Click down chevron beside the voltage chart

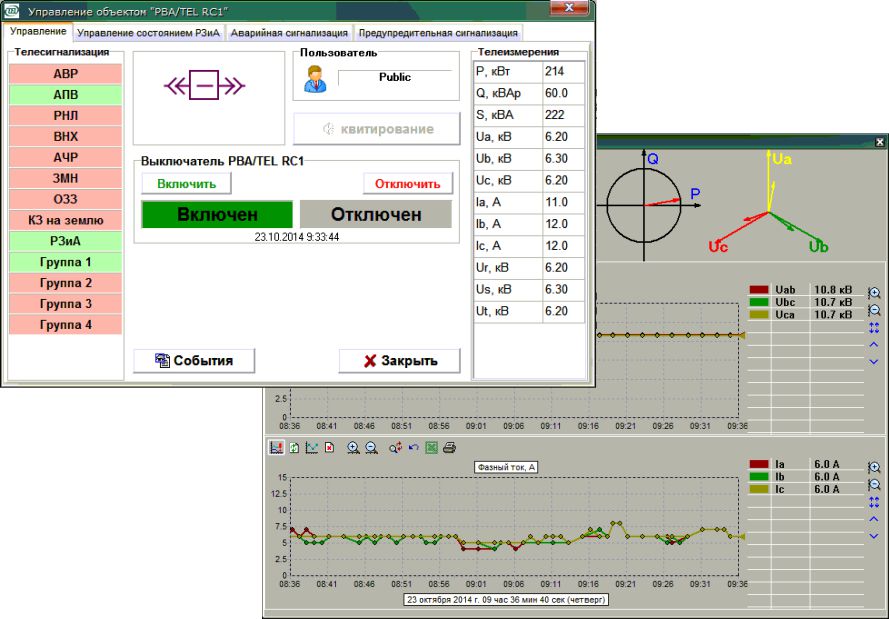874,361
